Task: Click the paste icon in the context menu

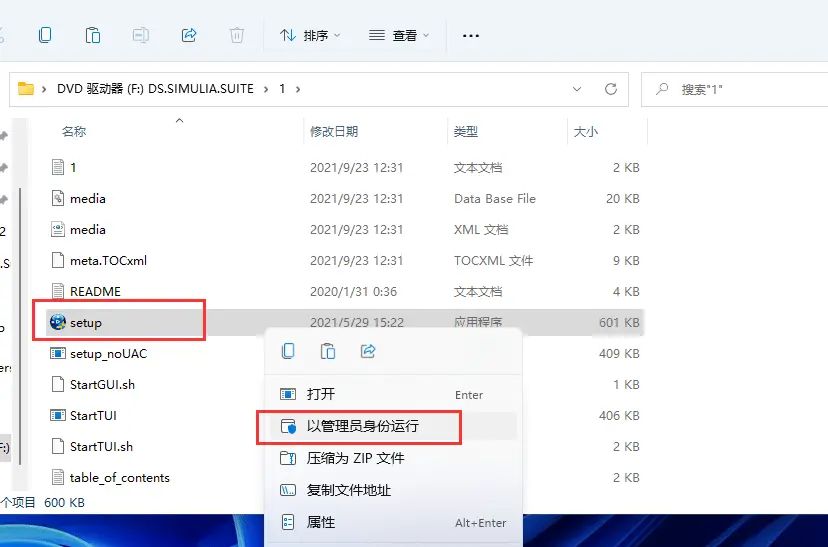Action: click(x=328, y=351)
